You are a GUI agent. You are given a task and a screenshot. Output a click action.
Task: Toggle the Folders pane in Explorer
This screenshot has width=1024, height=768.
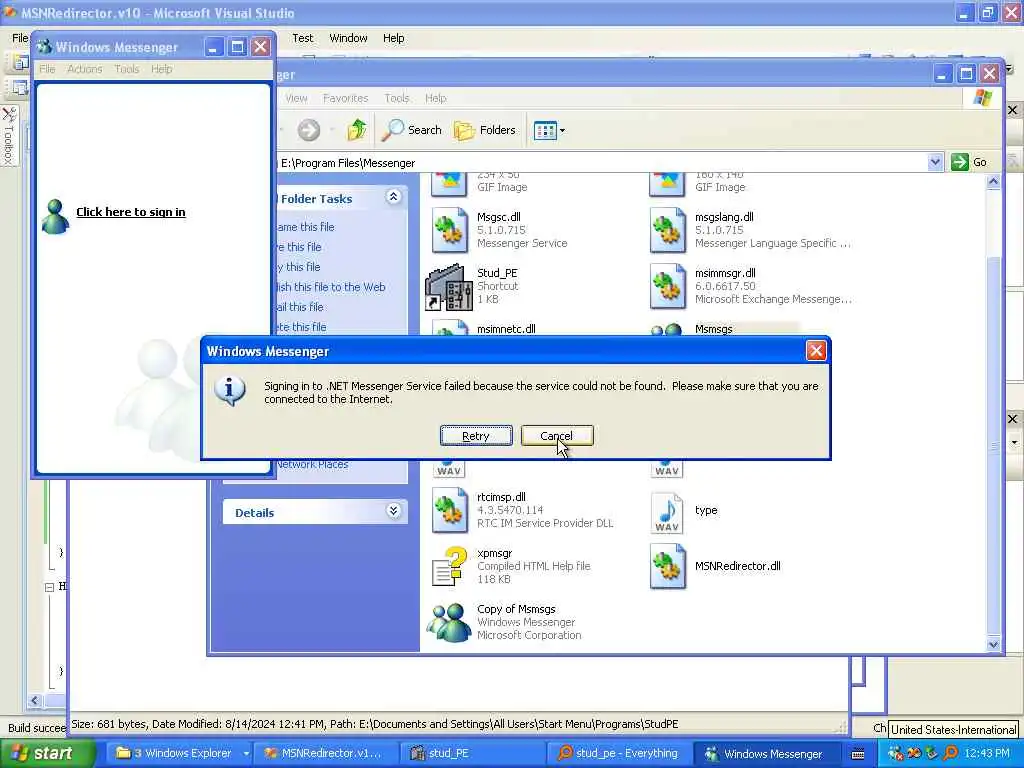pyautogui.click(x=485, y=130)
